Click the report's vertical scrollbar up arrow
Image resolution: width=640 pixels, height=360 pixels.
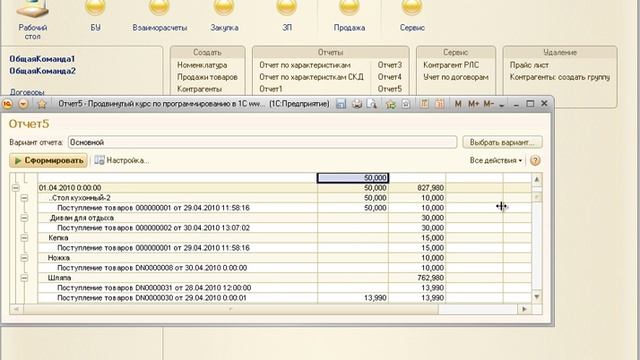pos(537,179)
